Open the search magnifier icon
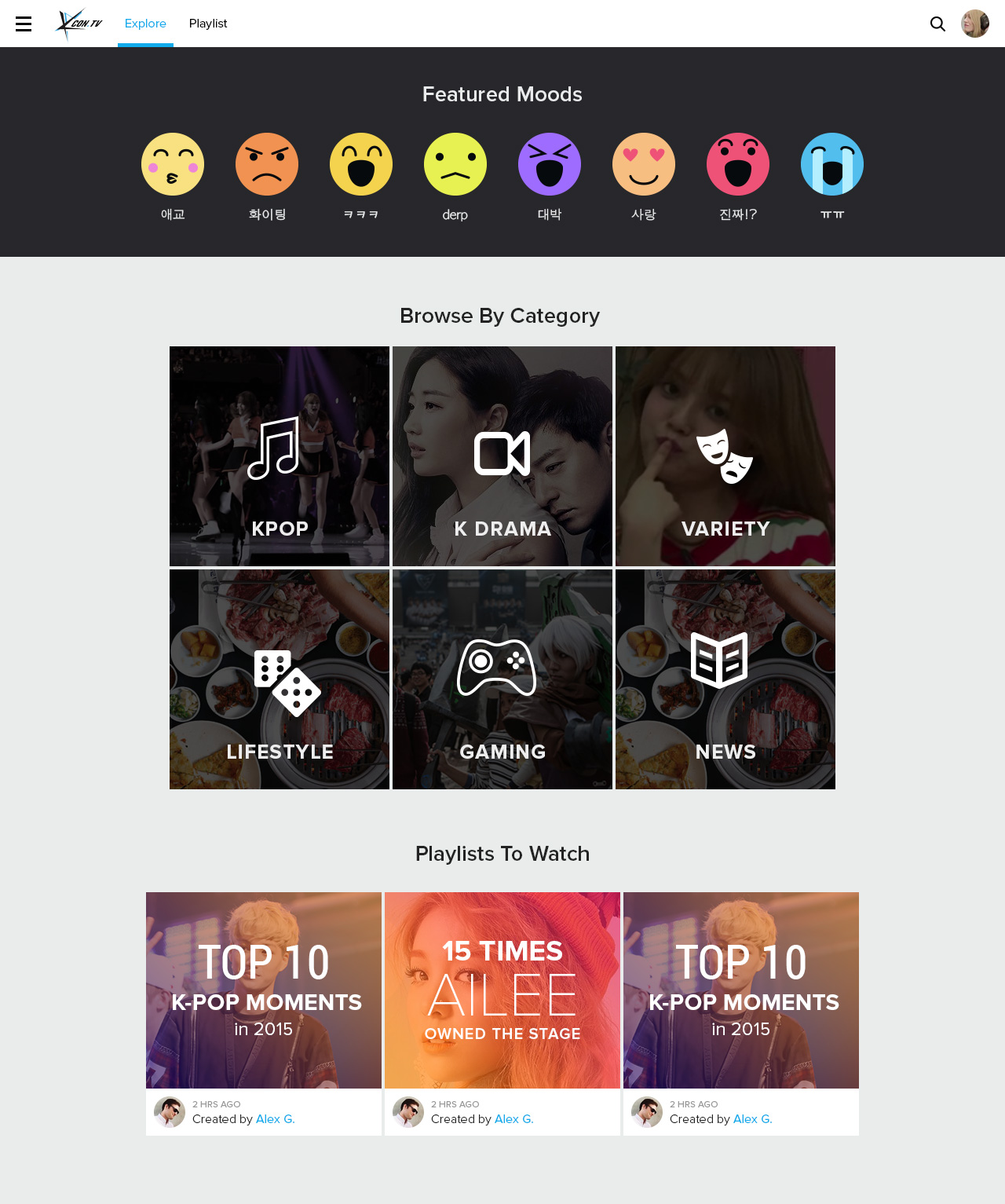Image resolution: width=1005 pixels, height=1204 pixels. pyautogui.click(x=937, y=24)
